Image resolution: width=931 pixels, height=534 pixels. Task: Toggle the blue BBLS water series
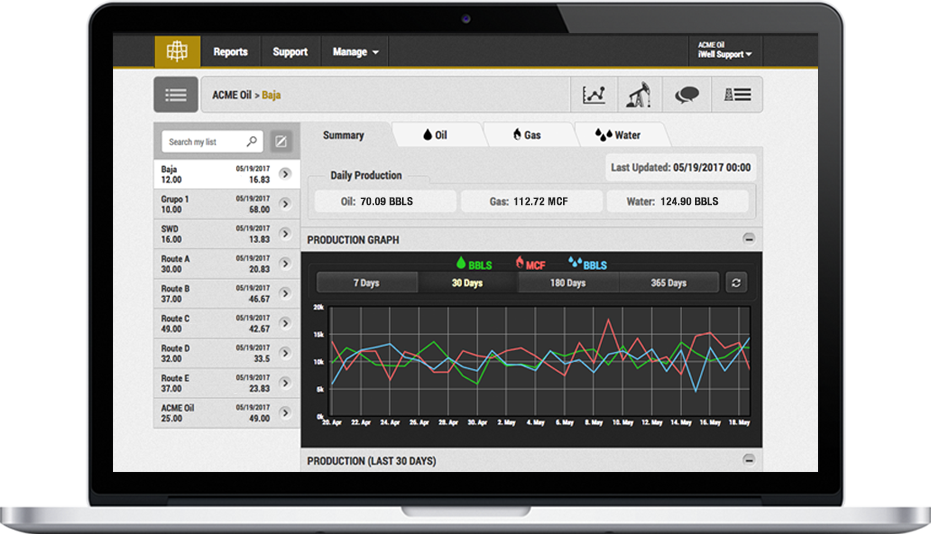(x=588, y=265)
